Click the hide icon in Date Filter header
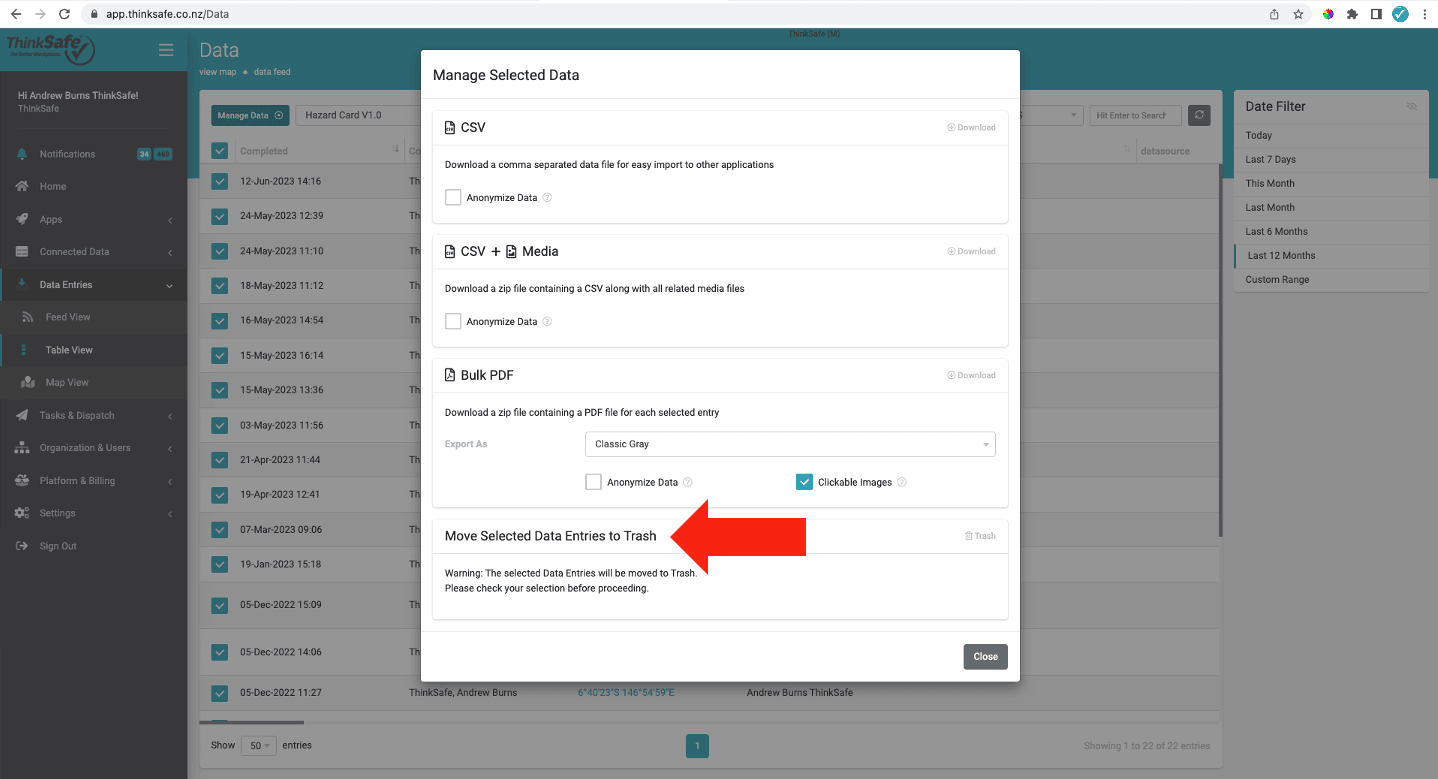The height and width of the screenshot is (779, 1438). pyautogui.click(x=1411, y=106)
